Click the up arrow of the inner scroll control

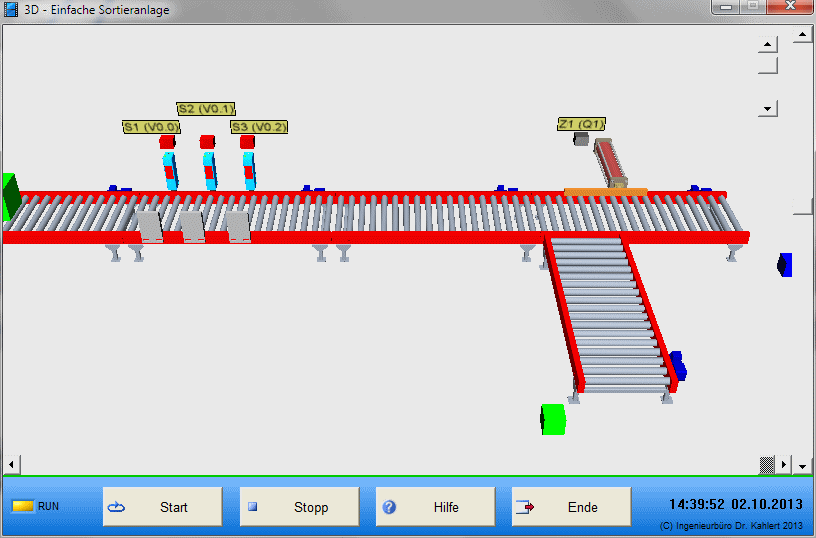click(x=768, y=44)
